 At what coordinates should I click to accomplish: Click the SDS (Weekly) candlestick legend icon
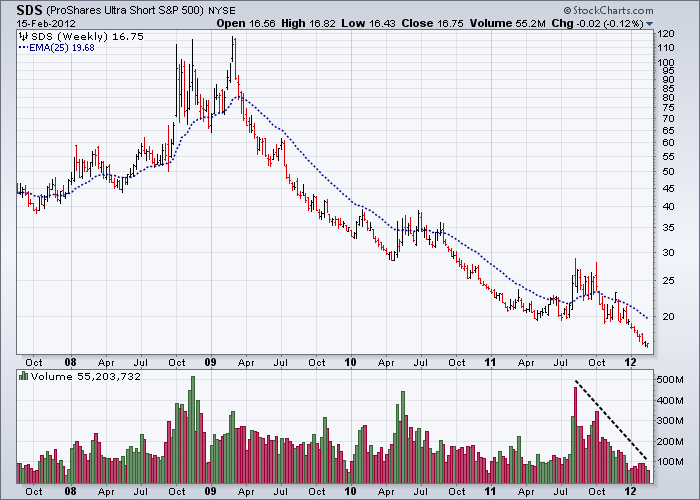23,37
